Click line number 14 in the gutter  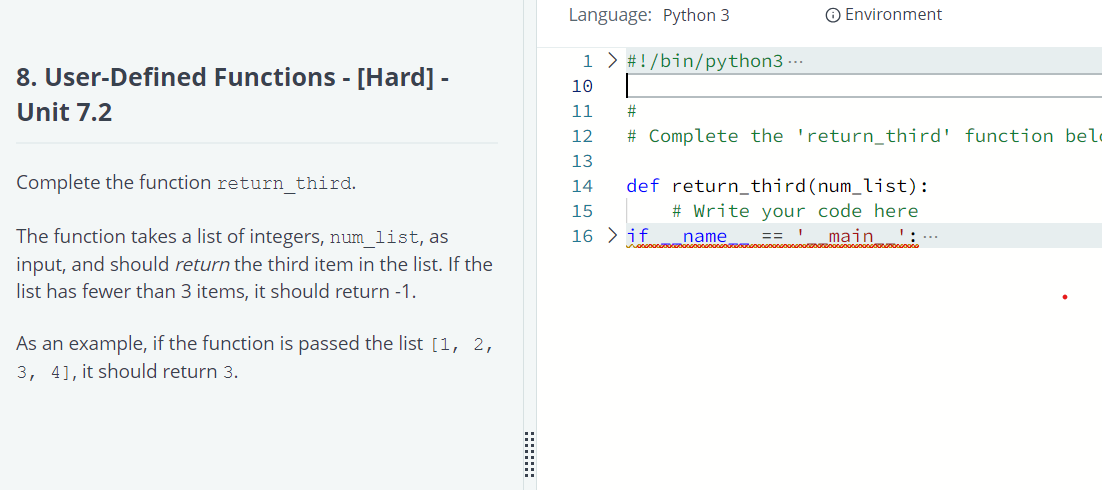point(582,186)
